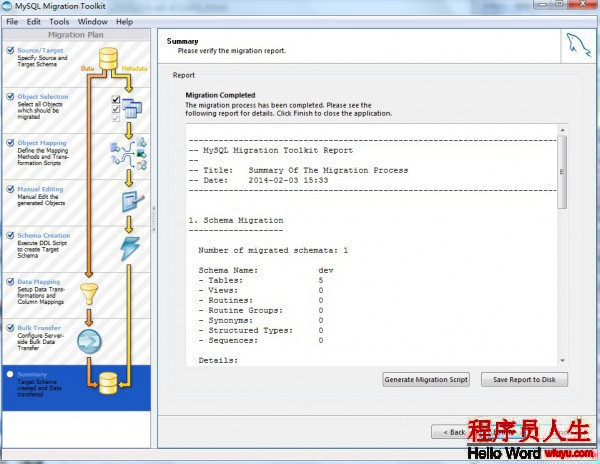This screenshot has width=600, height=464.
Task: Click the '- Structured Types:' row in report
Action: tap(261, 330)
